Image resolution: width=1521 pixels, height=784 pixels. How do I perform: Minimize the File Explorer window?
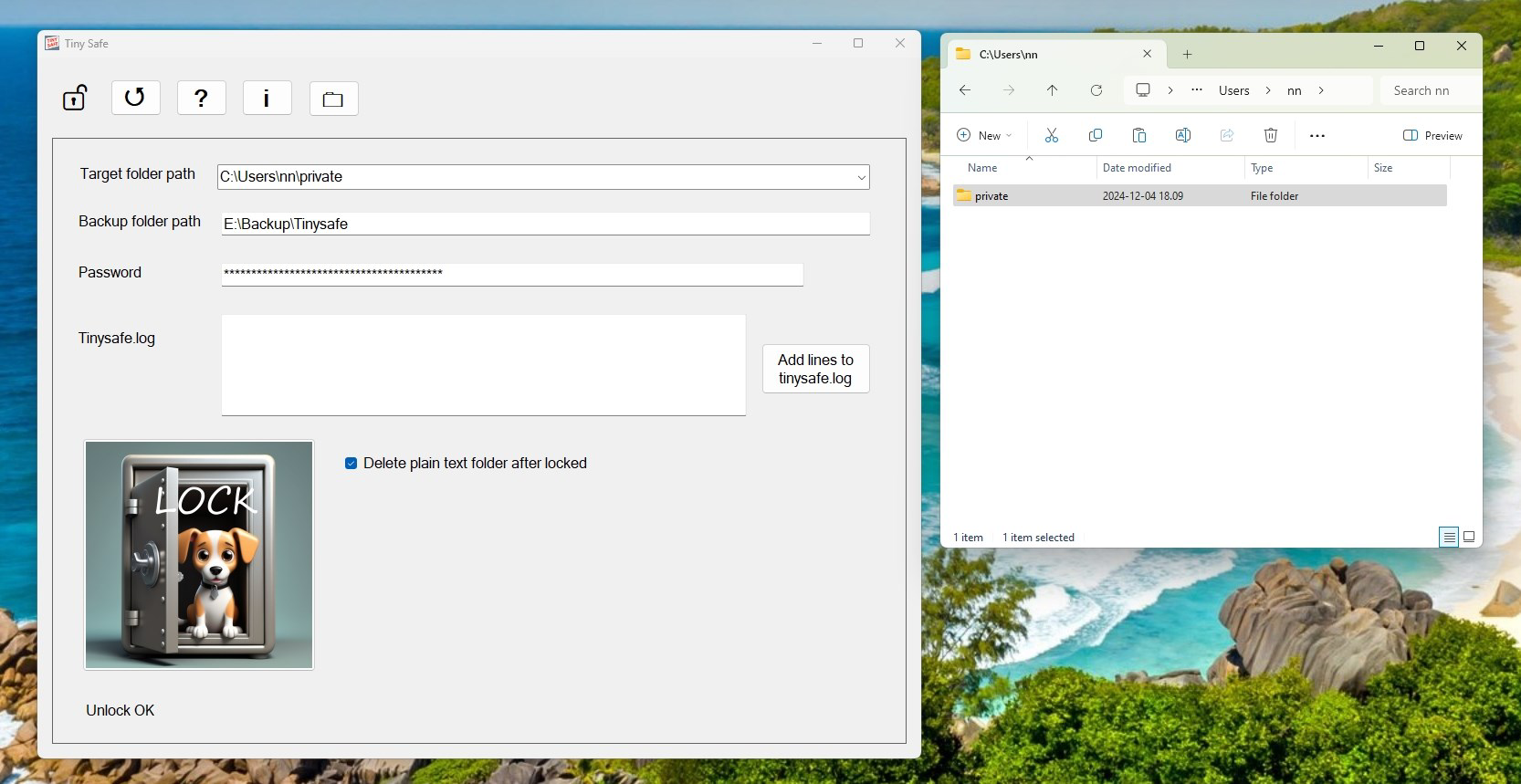pos(1379,46)
